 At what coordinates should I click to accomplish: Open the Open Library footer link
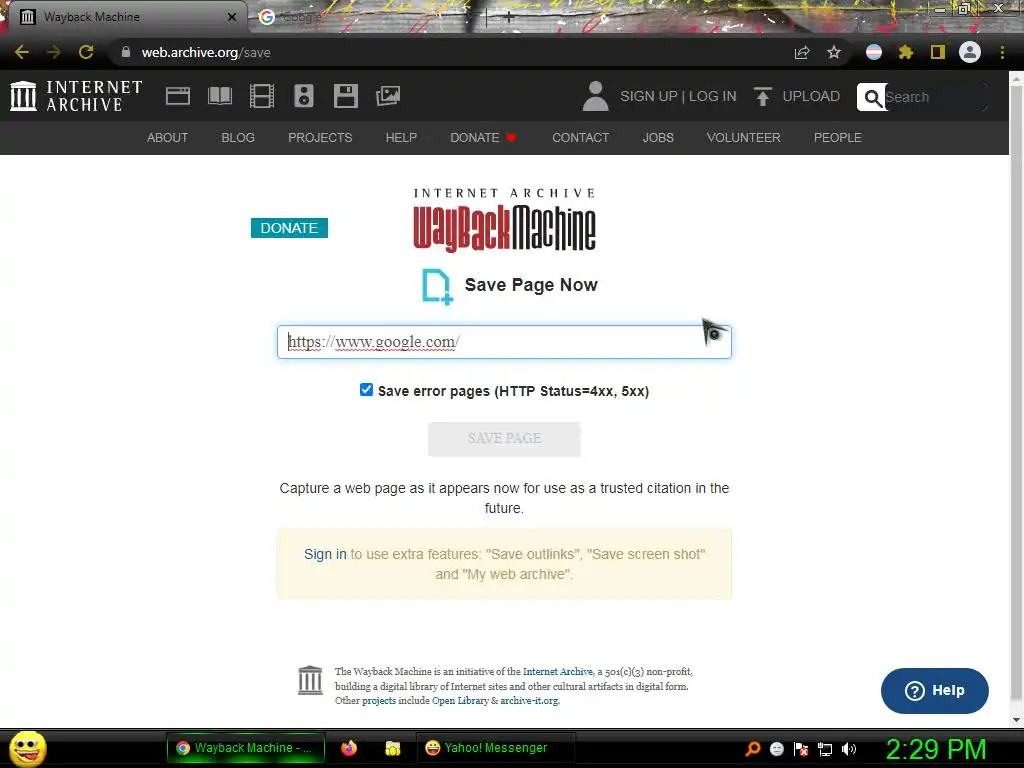460,700
